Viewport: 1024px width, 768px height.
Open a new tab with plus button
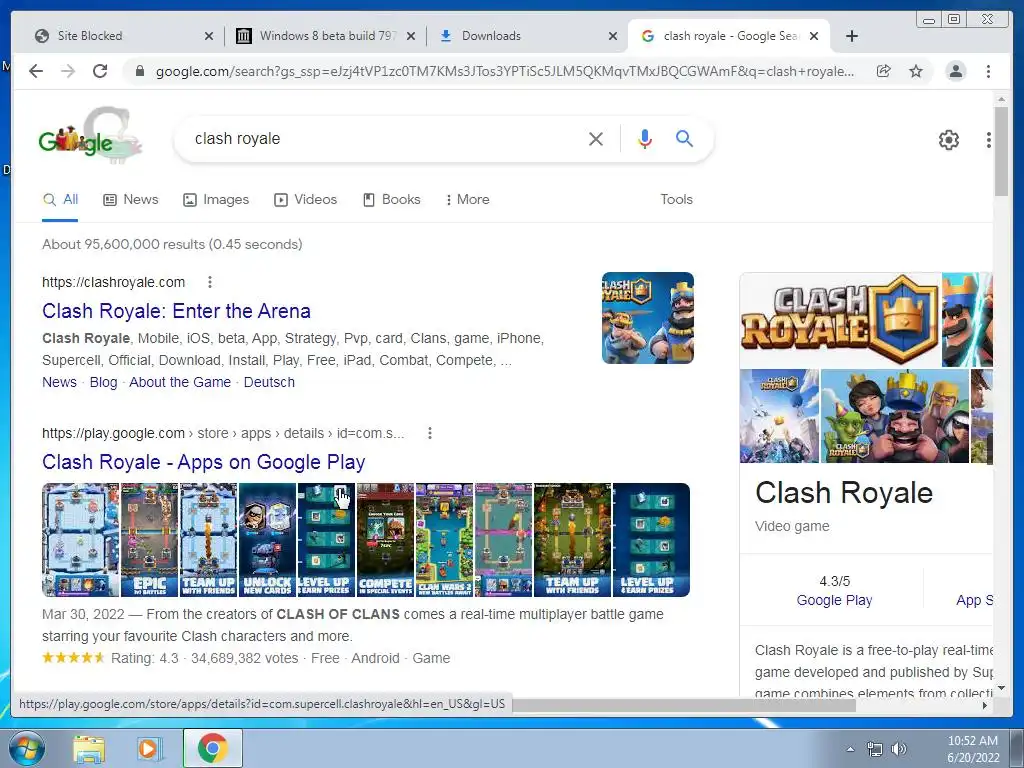[x=852, y=36]
